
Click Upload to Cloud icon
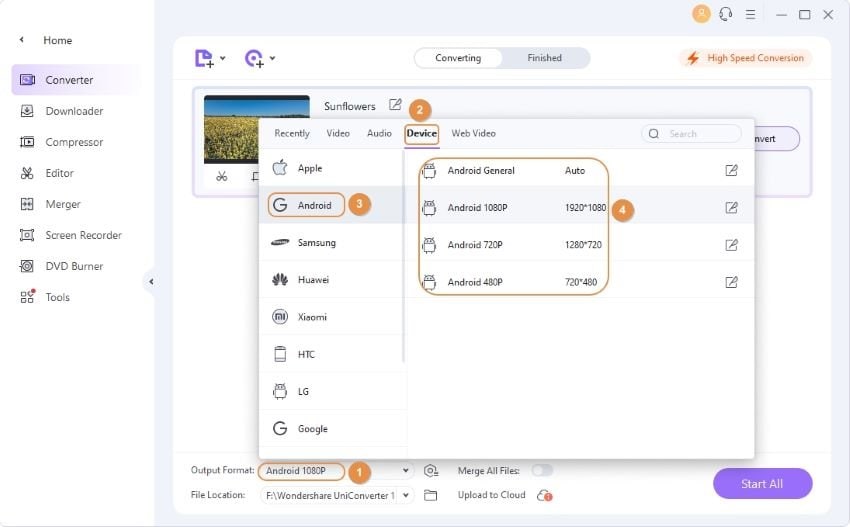click(544, 495)
